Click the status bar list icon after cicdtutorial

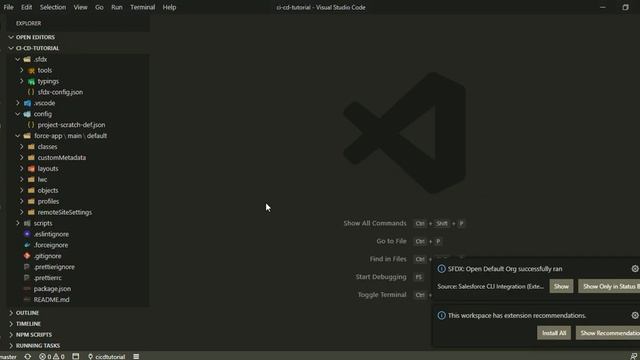pyautogui.click(x=136, y=356)
